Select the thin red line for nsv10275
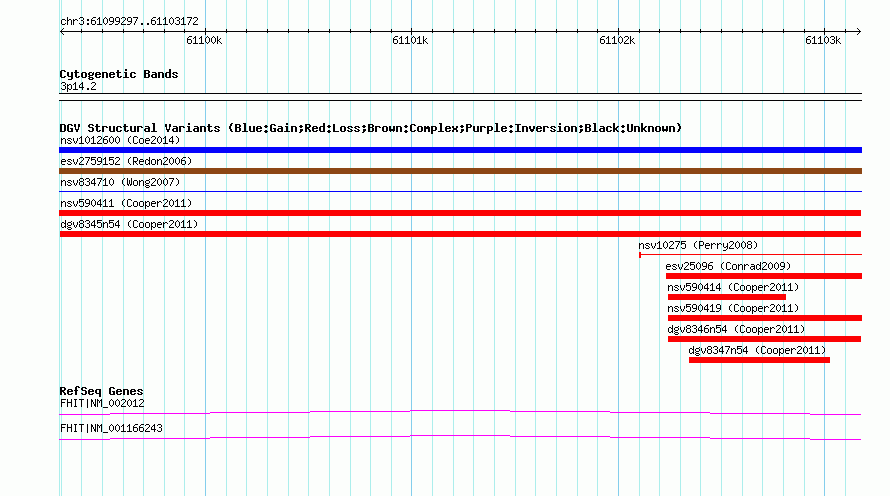 pyautogui.click(x=750, y=255)
